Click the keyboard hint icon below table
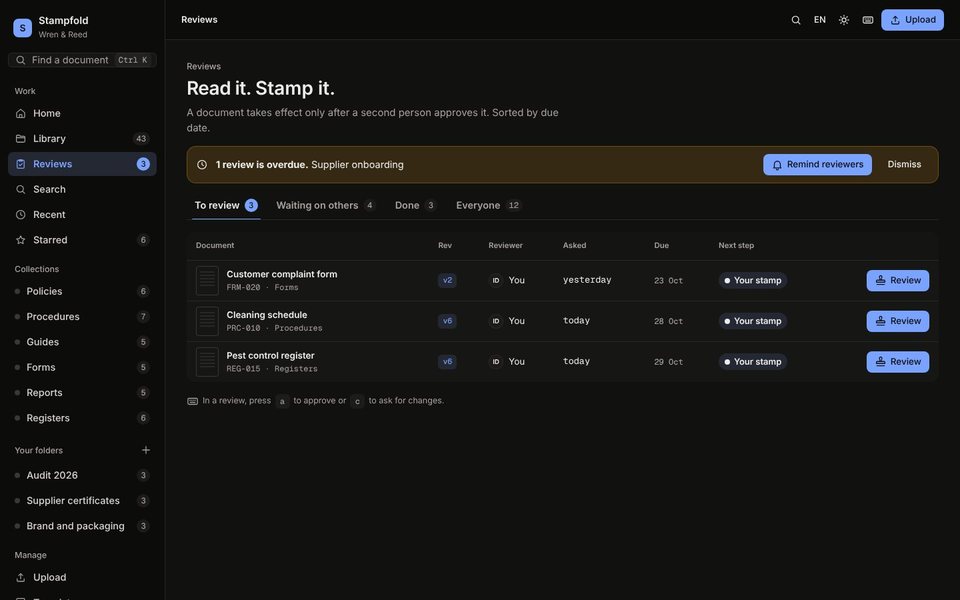The height and width of the screenshot is (600, 960). [192, 401]
